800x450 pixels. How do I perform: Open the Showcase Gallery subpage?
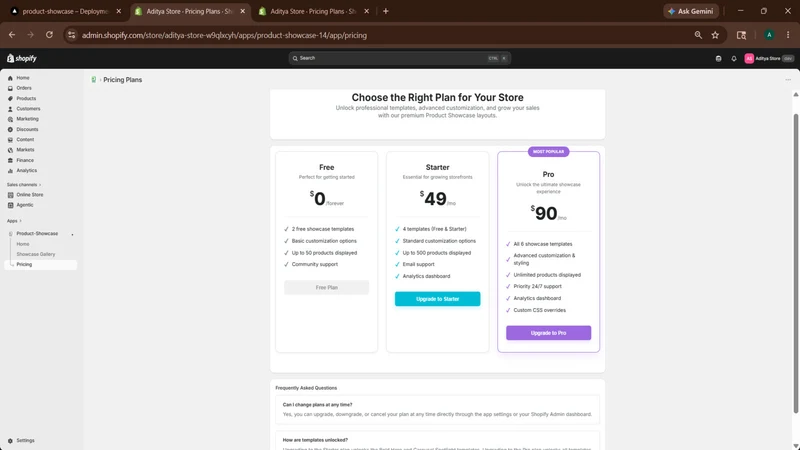click(36, 254)
